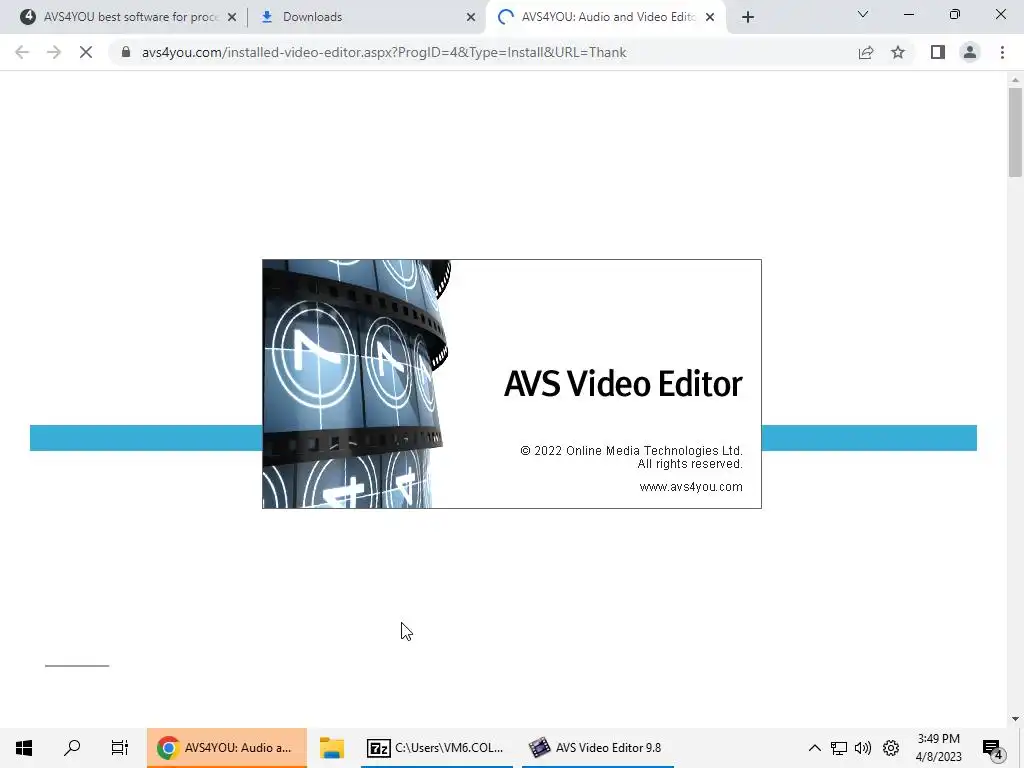
Task: Open Windows taskbar search
Action: pos(72,748)
